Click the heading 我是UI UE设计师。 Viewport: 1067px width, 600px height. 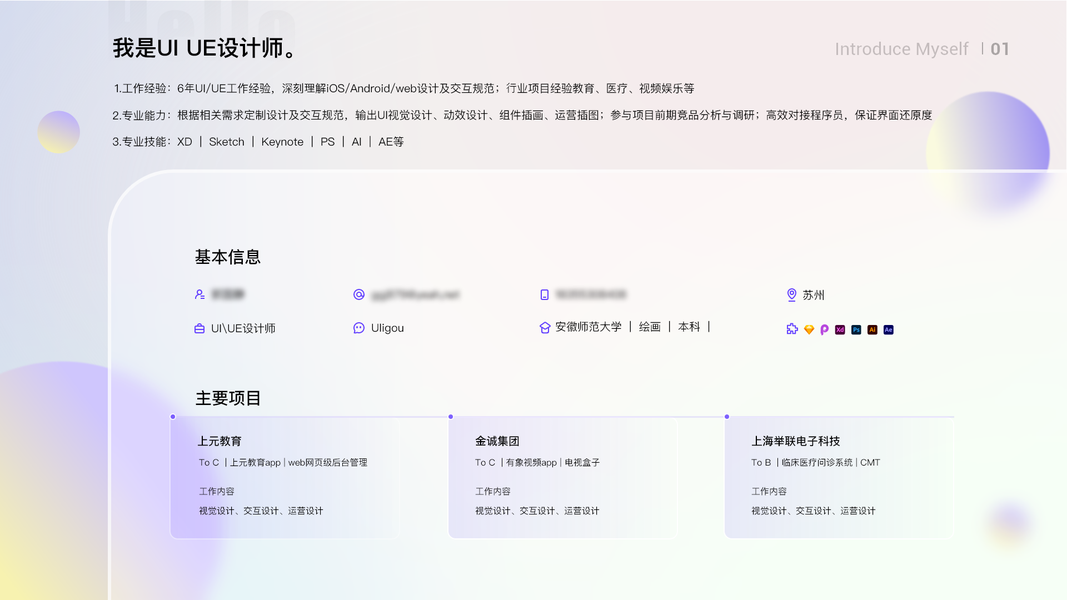pyautogui.click(x=204, y=48)
